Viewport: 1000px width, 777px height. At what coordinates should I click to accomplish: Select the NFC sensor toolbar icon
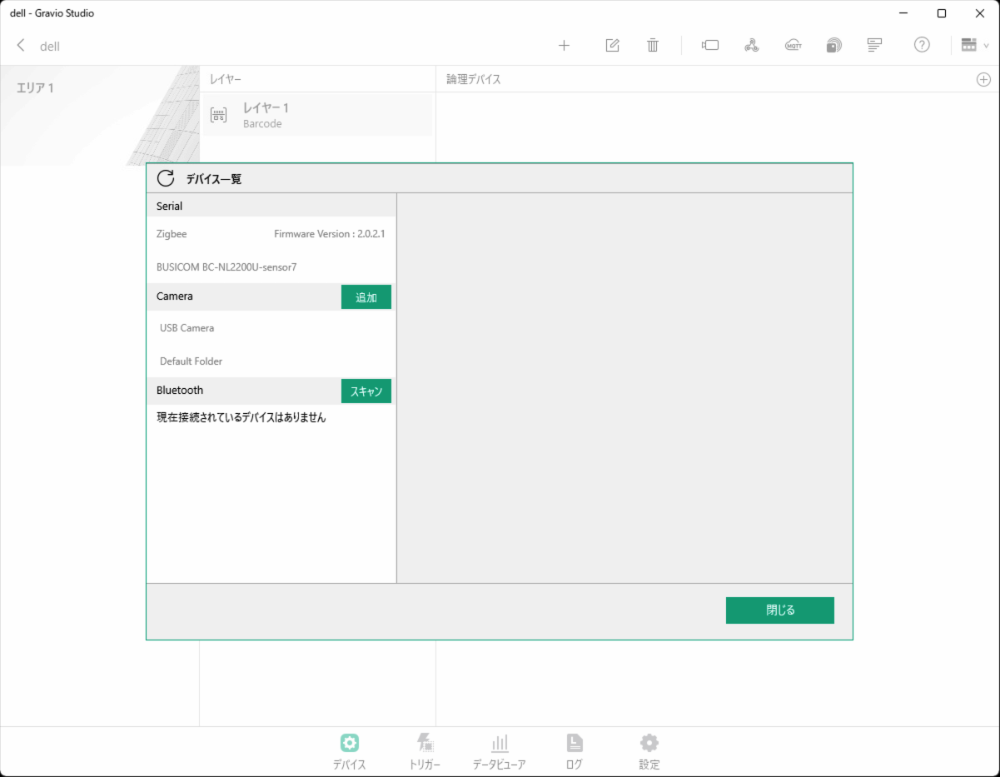pos(833,45)
